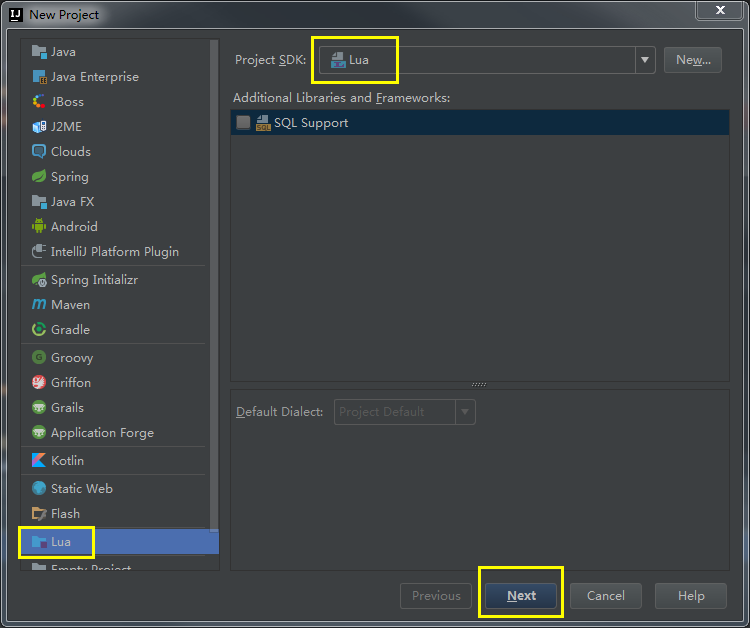Image resolution: width=750 pixels, height=628 pixels.
Task: Click New... to add an SDK
Action: [693, 60]
